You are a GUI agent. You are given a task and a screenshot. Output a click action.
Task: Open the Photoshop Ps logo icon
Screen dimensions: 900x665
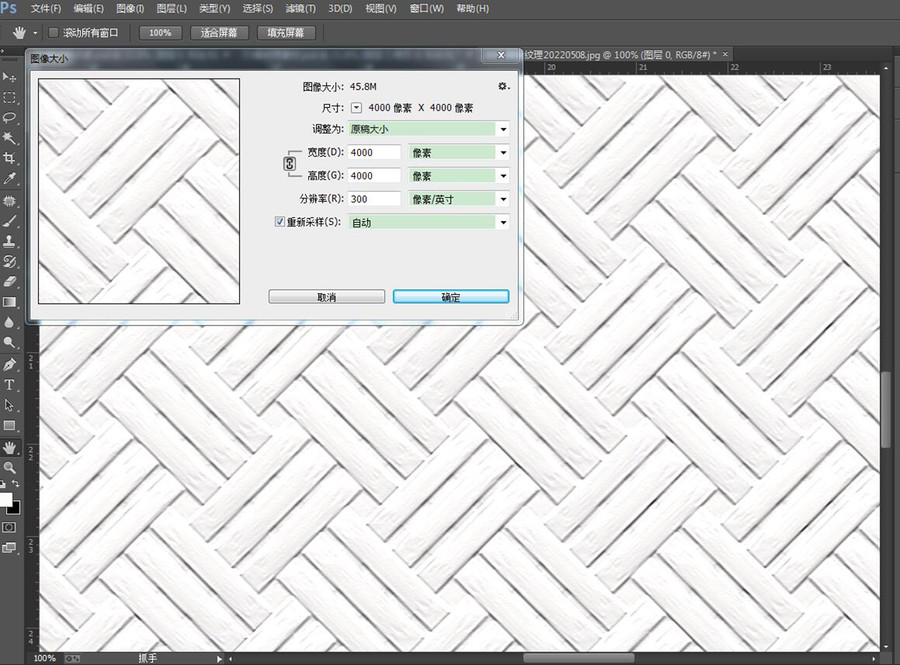pos(9,8)
